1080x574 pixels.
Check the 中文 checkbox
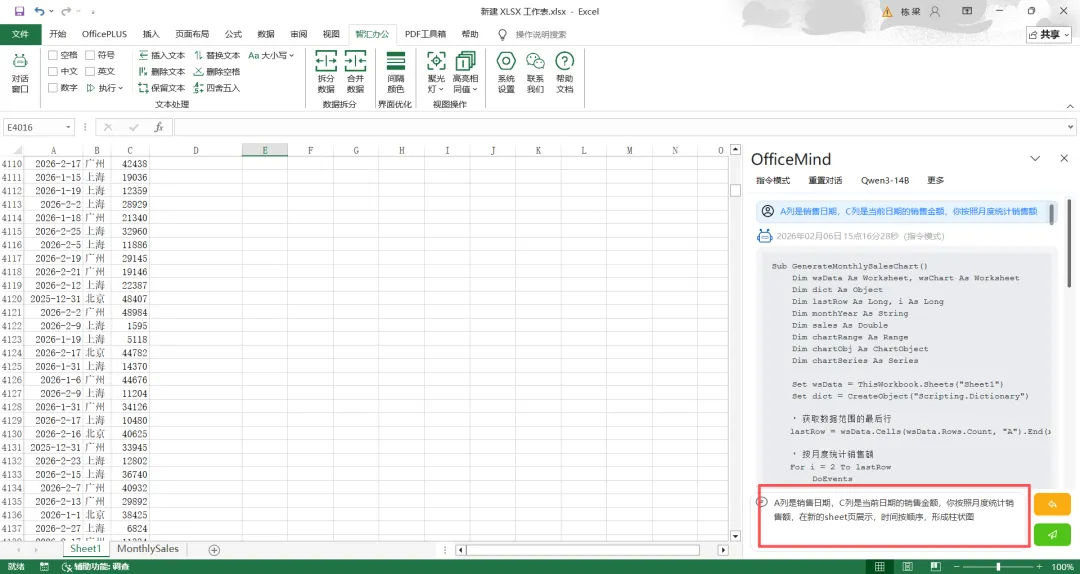click(x=53, y=72)
